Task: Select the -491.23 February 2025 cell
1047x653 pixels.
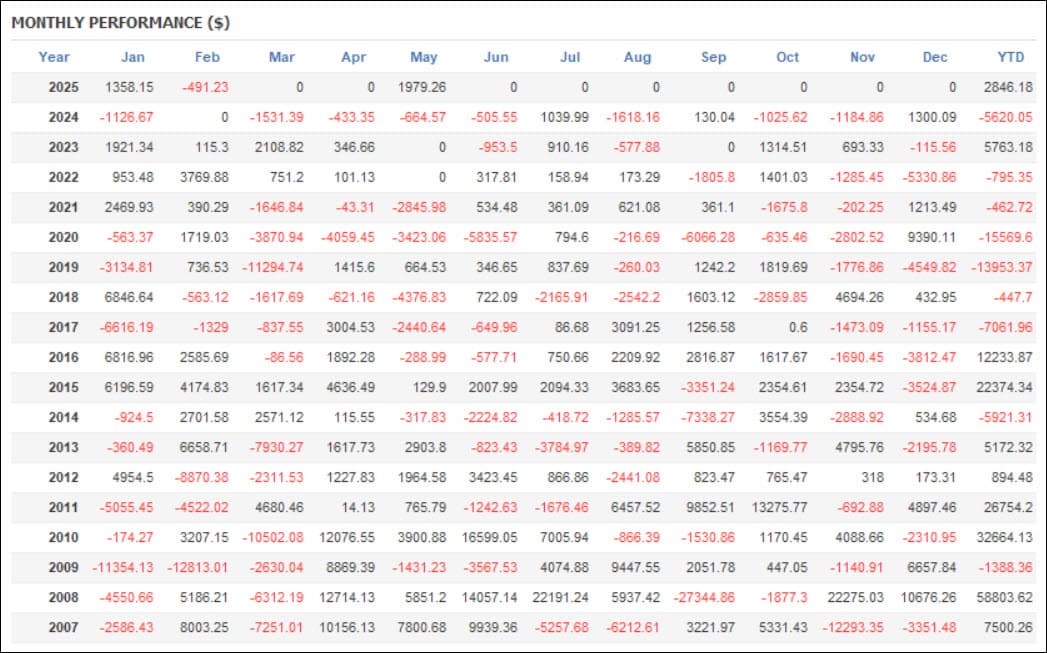Action: [x=205, y=87]
